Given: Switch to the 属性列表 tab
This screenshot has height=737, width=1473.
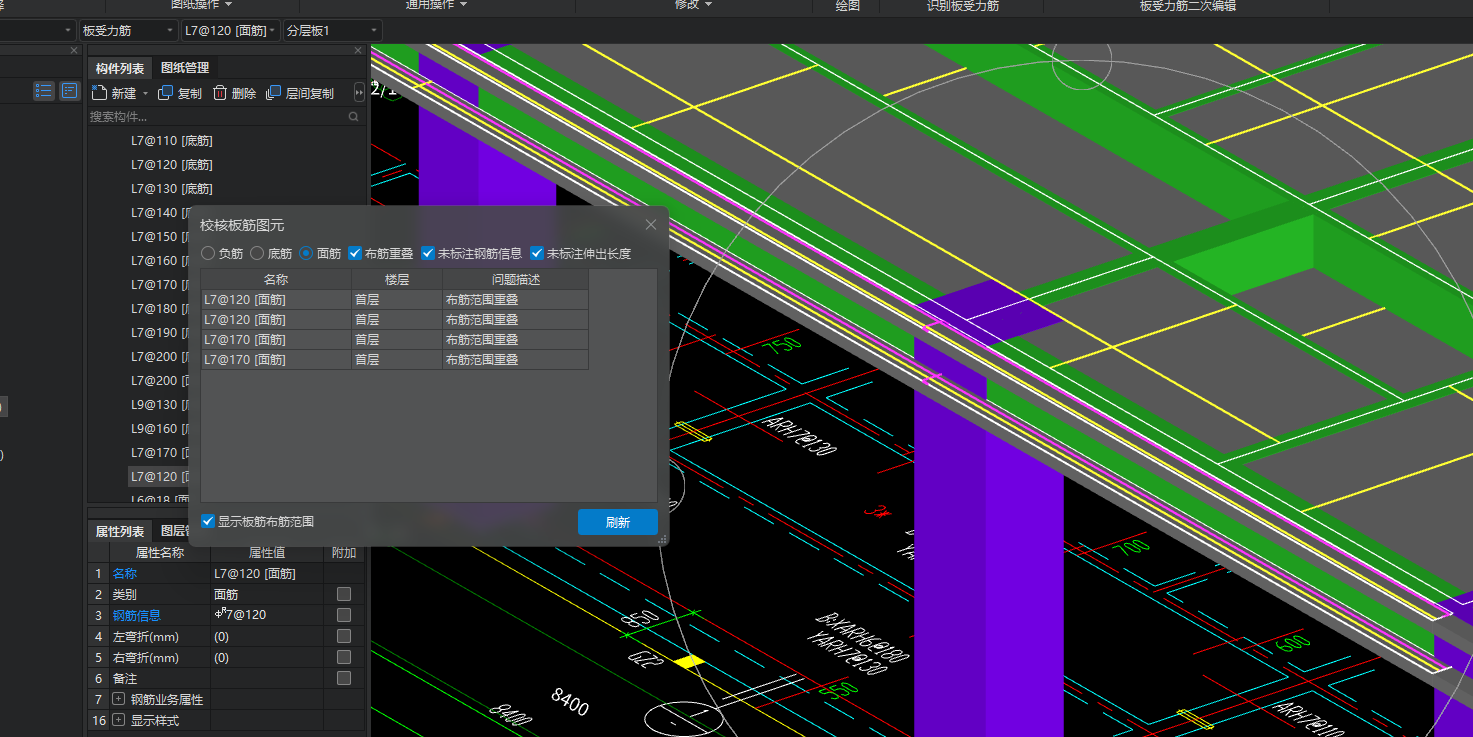Looking at the screenshot, I should 120,531.
